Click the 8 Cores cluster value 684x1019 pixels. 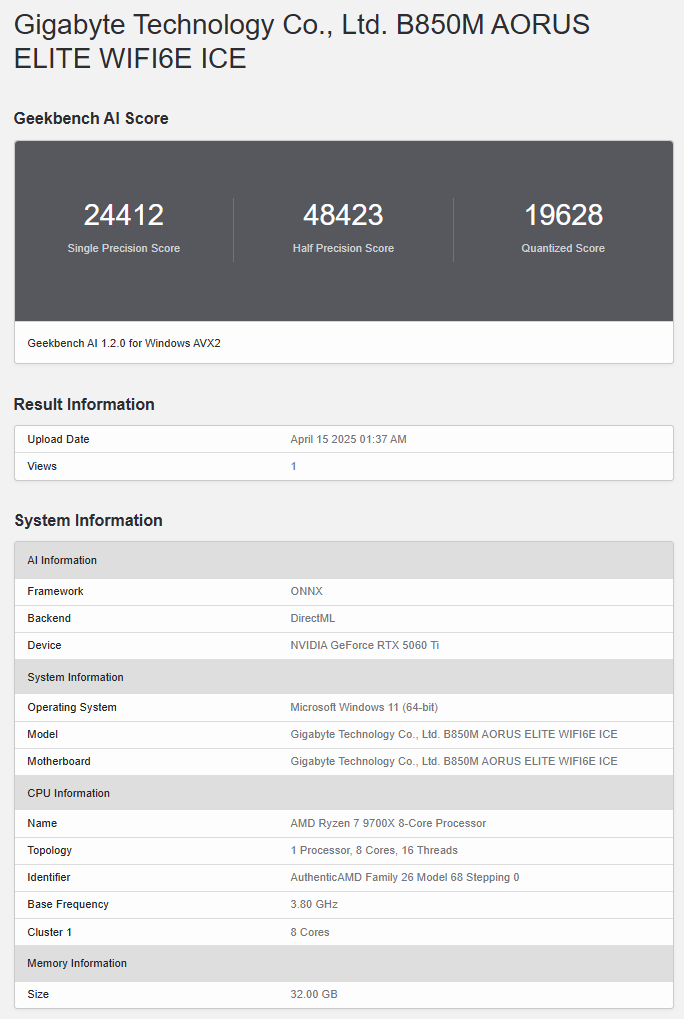[x=310, y=932]
